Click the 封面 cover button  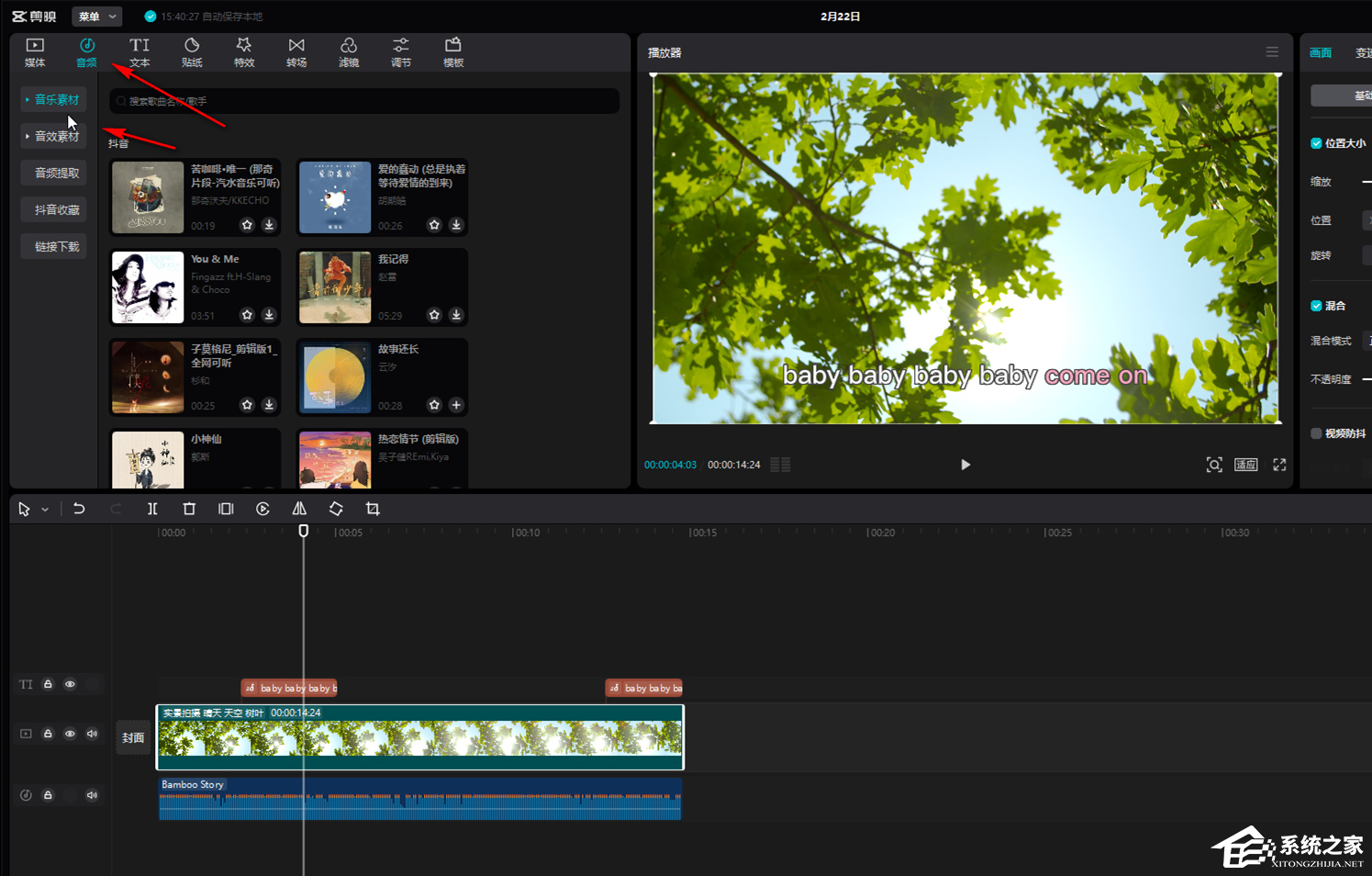coord(133,737)
